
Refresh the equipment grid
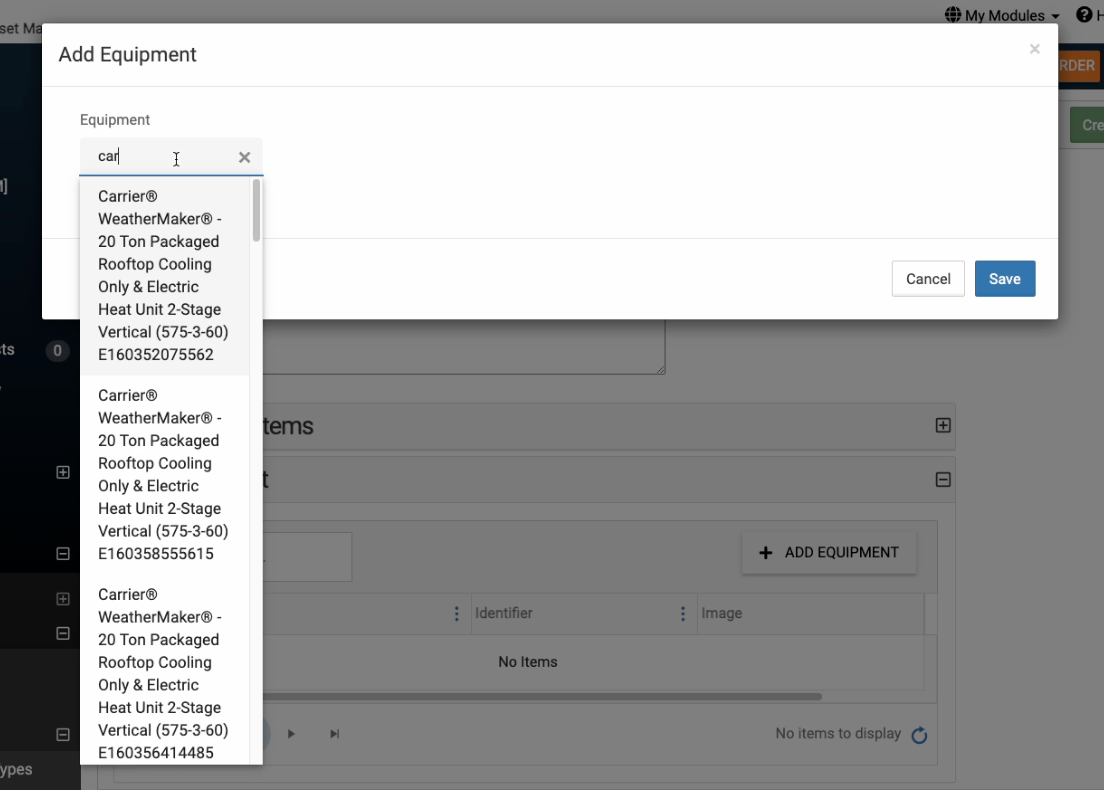919,735
